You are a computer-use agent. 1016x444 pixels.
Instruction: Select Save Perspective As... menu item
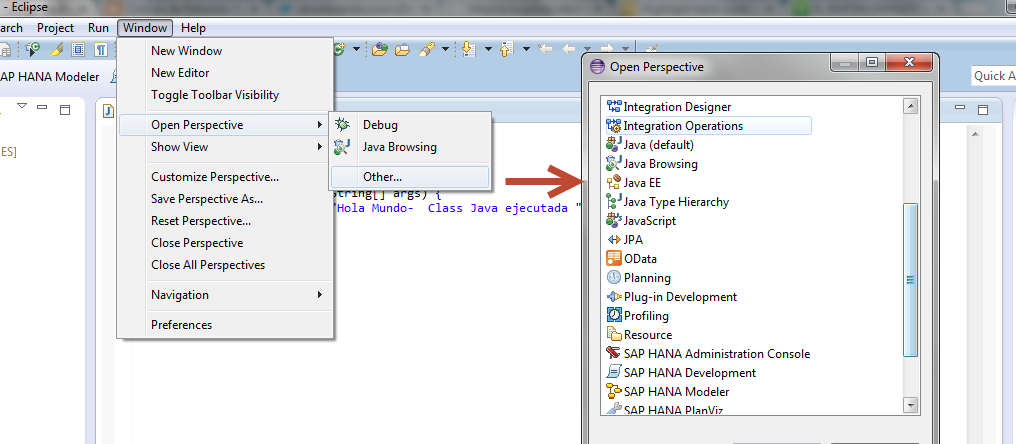[225, 198]
